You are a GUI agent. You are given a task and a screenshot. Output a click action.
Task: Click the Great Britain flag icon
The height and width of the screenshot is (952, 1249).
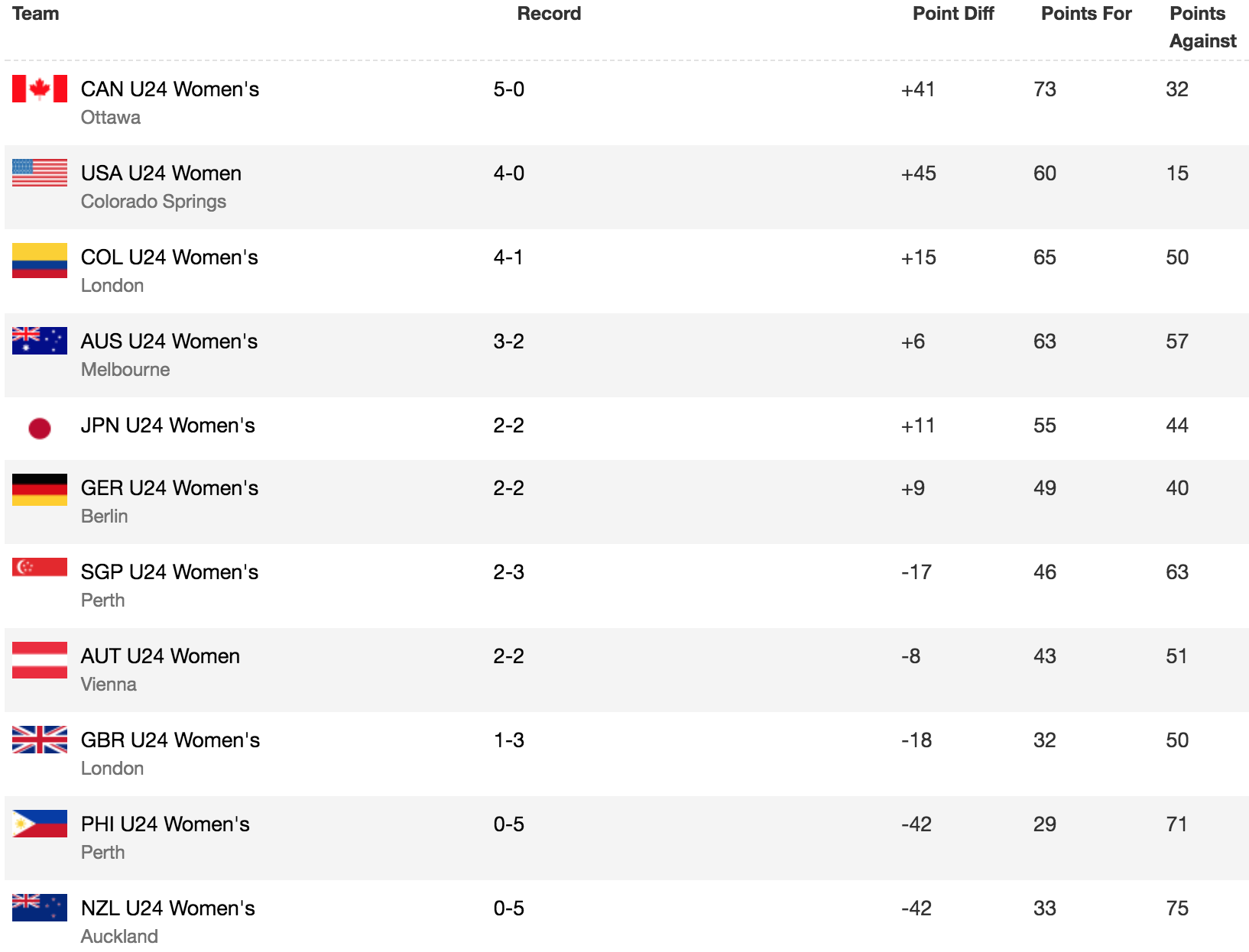click(40, 740)
